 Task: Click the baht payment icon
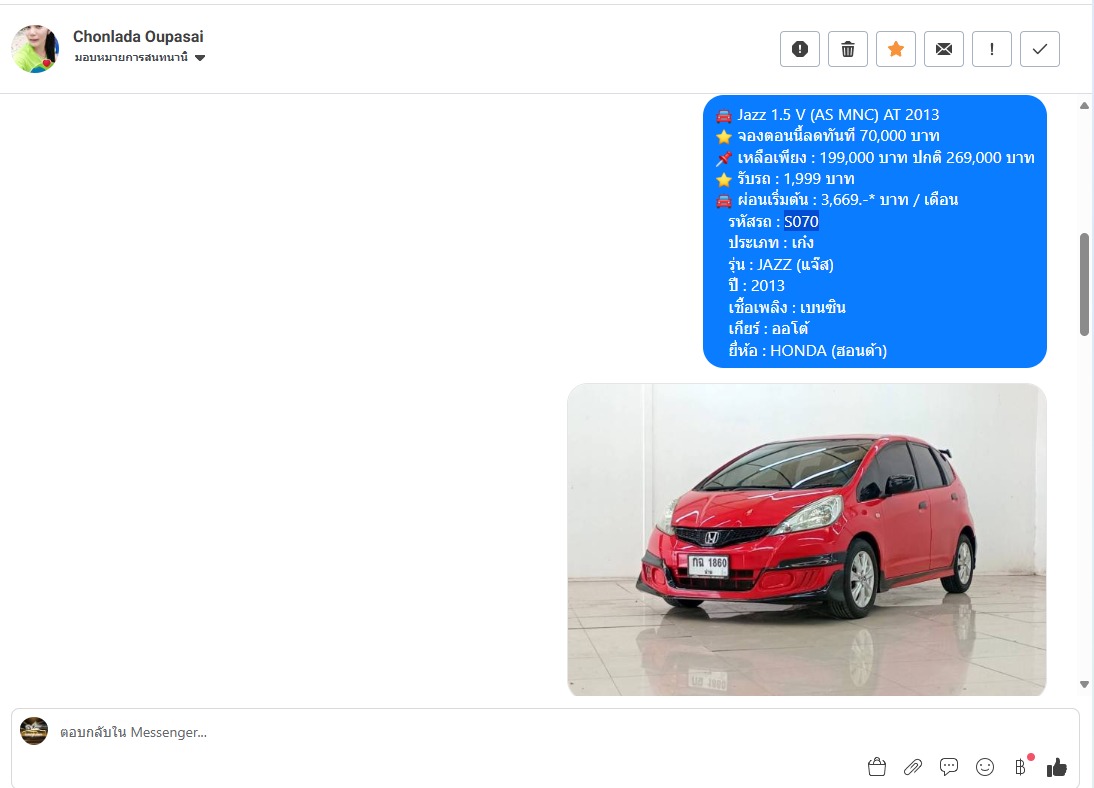pos(1021,767)
